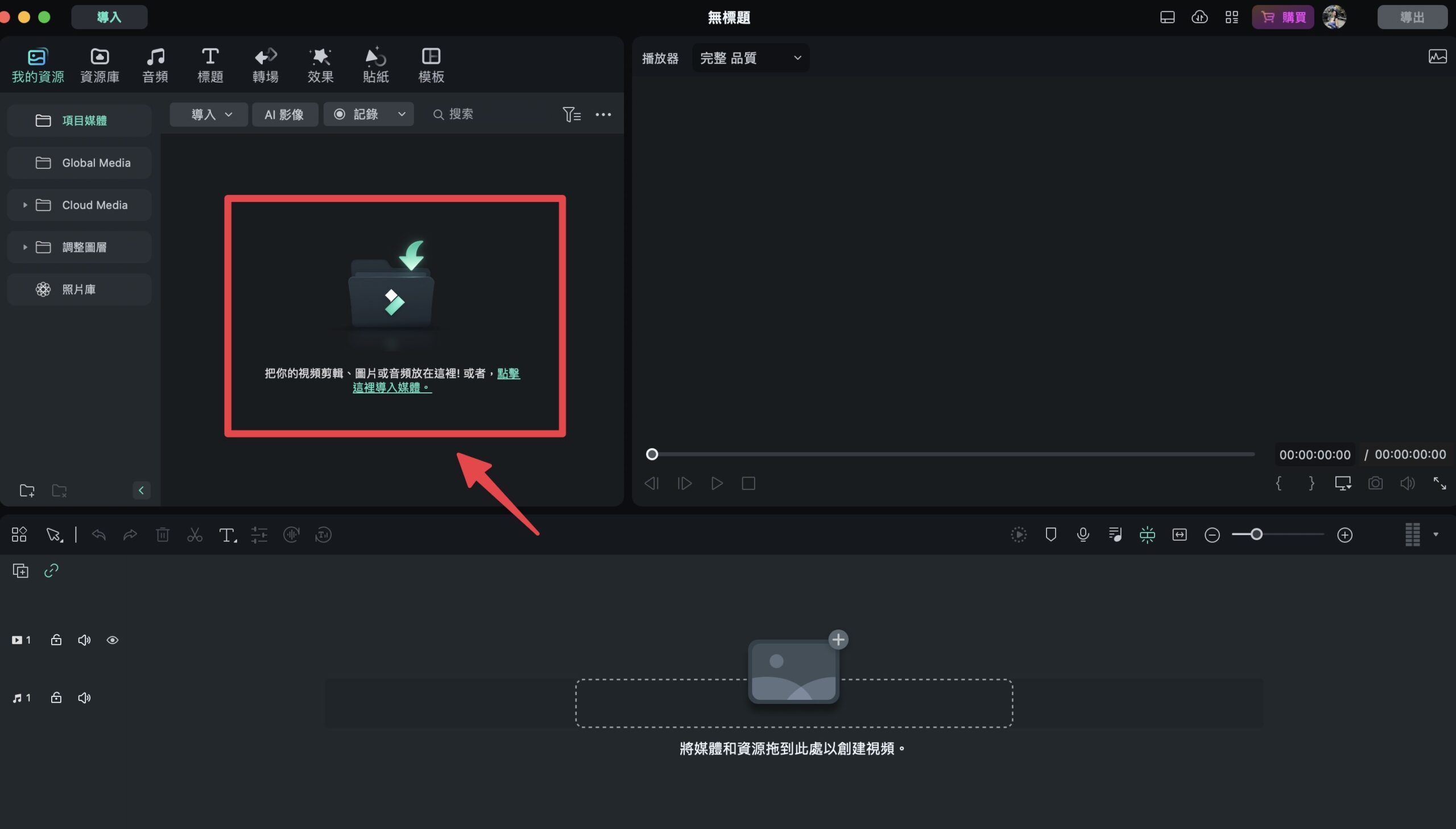
Task: Add a marker with the shield icon
Action: click(x=1050, y=534)
